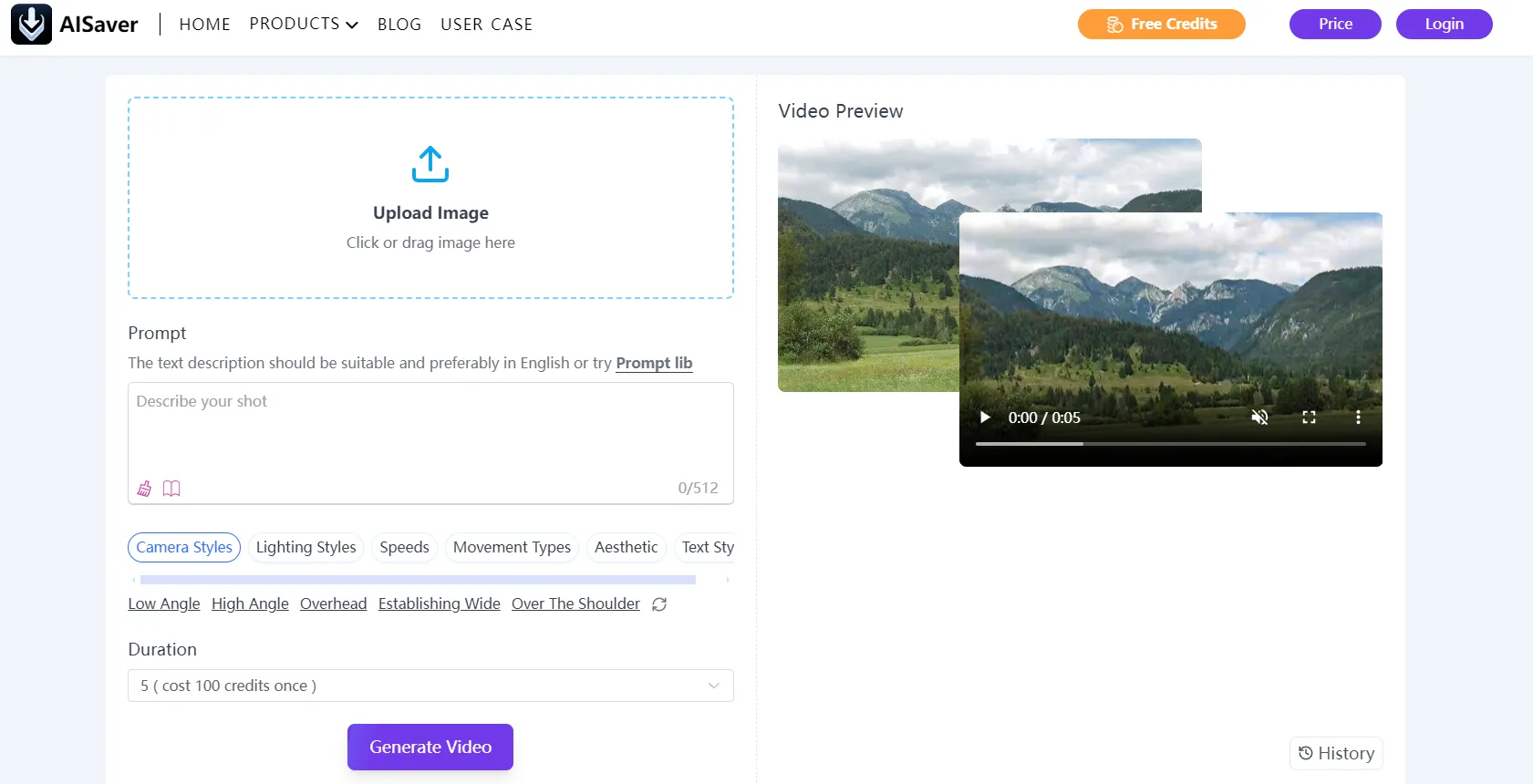Go to the HOME page
This screenshot has height=784, width=1533.
(x=204, y=25)
